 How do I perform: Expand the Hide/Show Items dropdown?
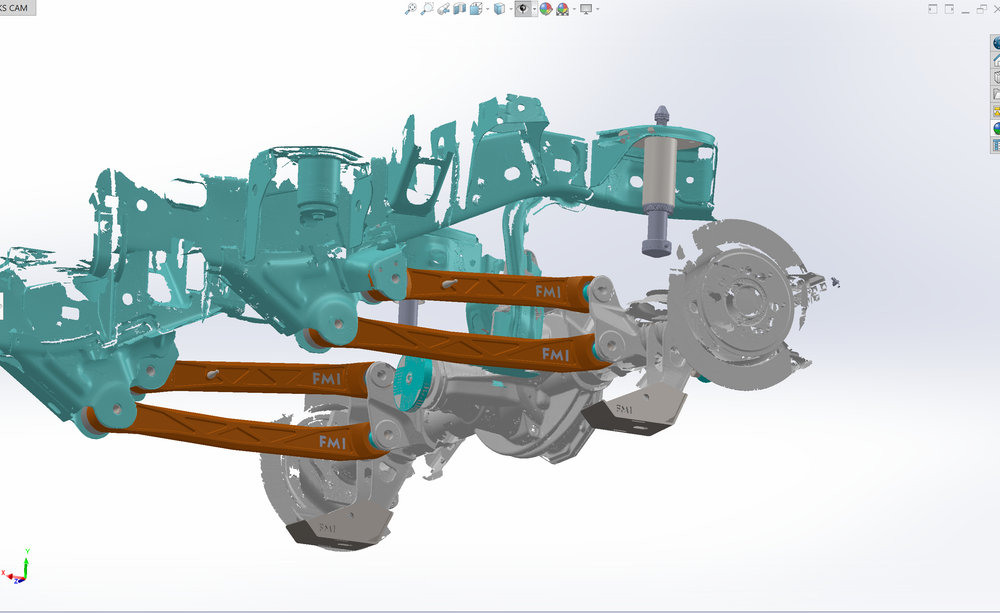[x=536, y=9]
